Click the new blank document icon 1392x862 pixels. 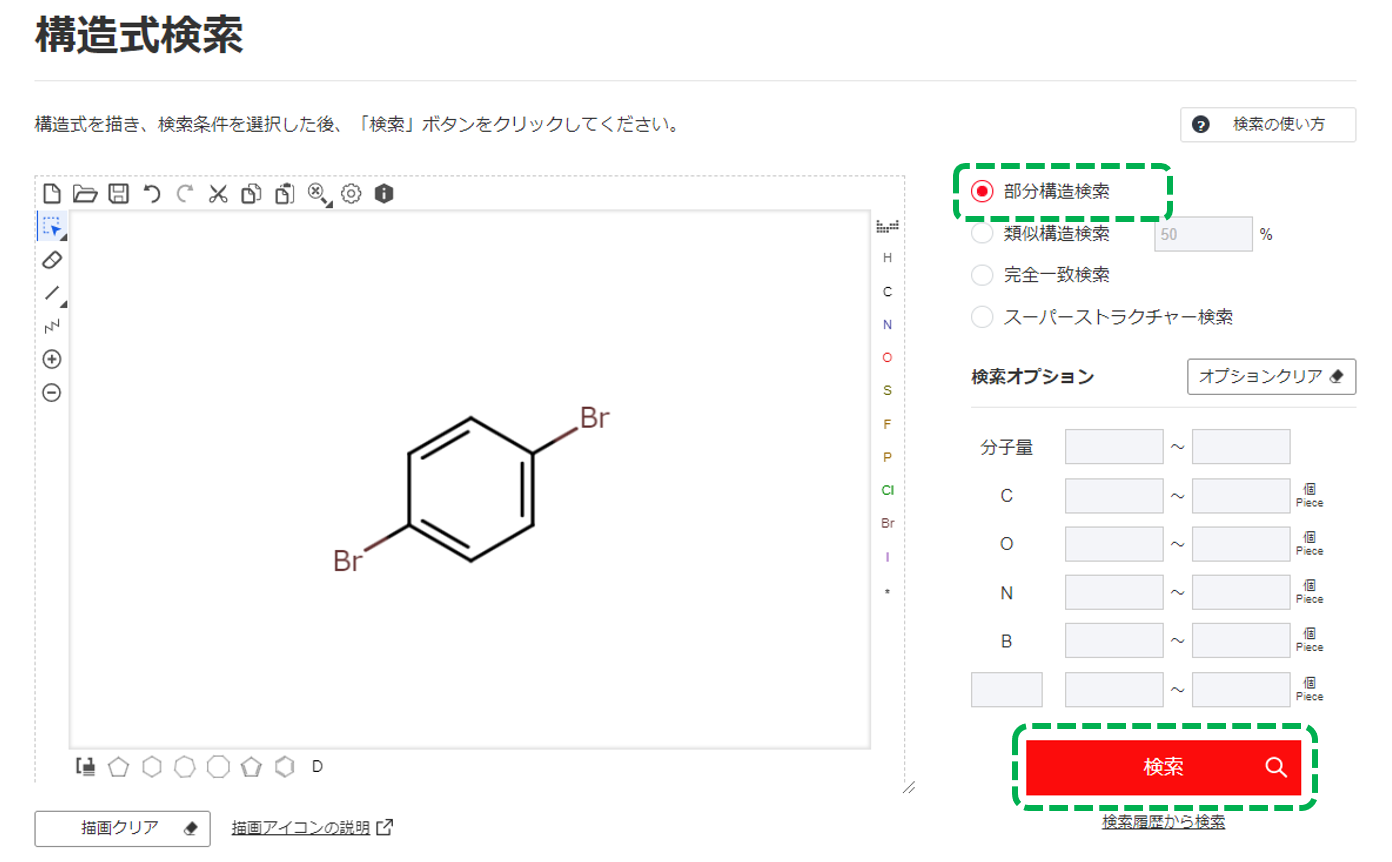click(52, 194)
